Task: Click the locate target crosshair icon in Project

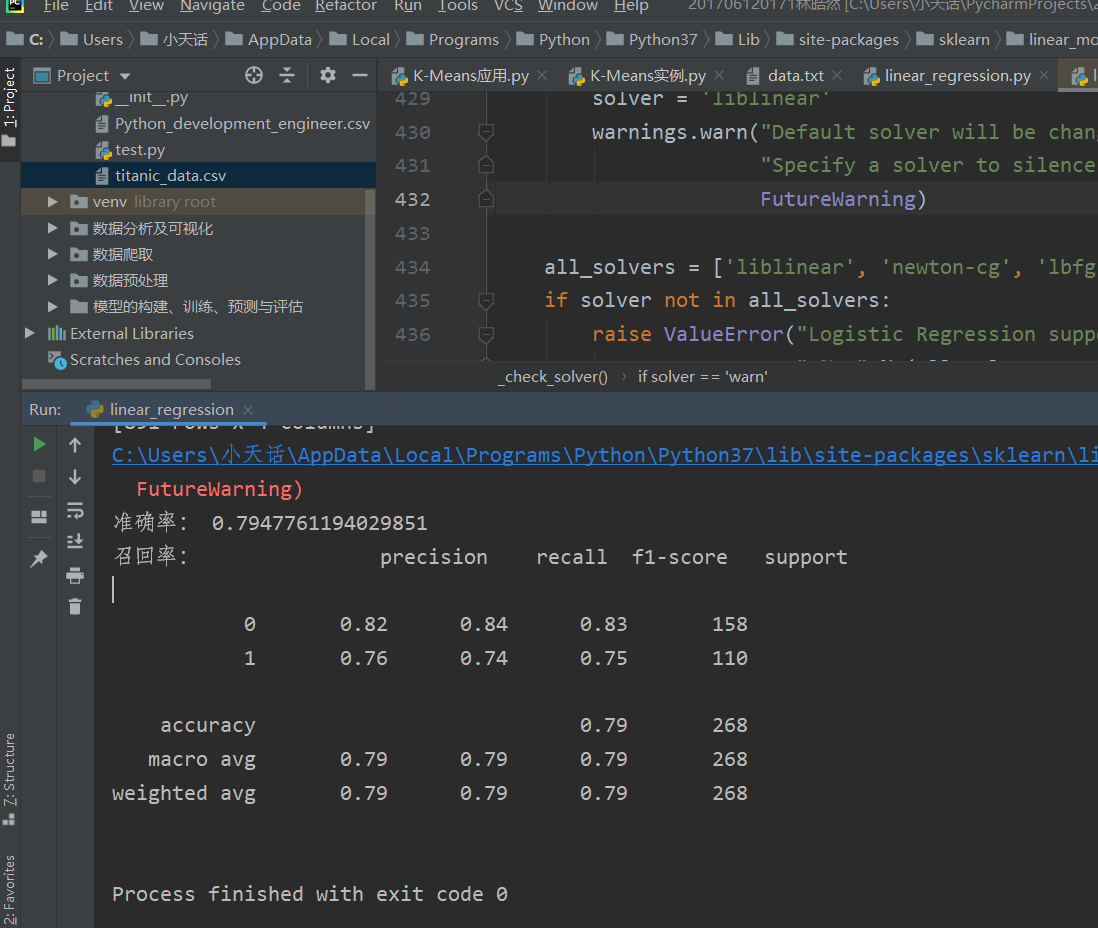Action: click(x=253, y=75)
